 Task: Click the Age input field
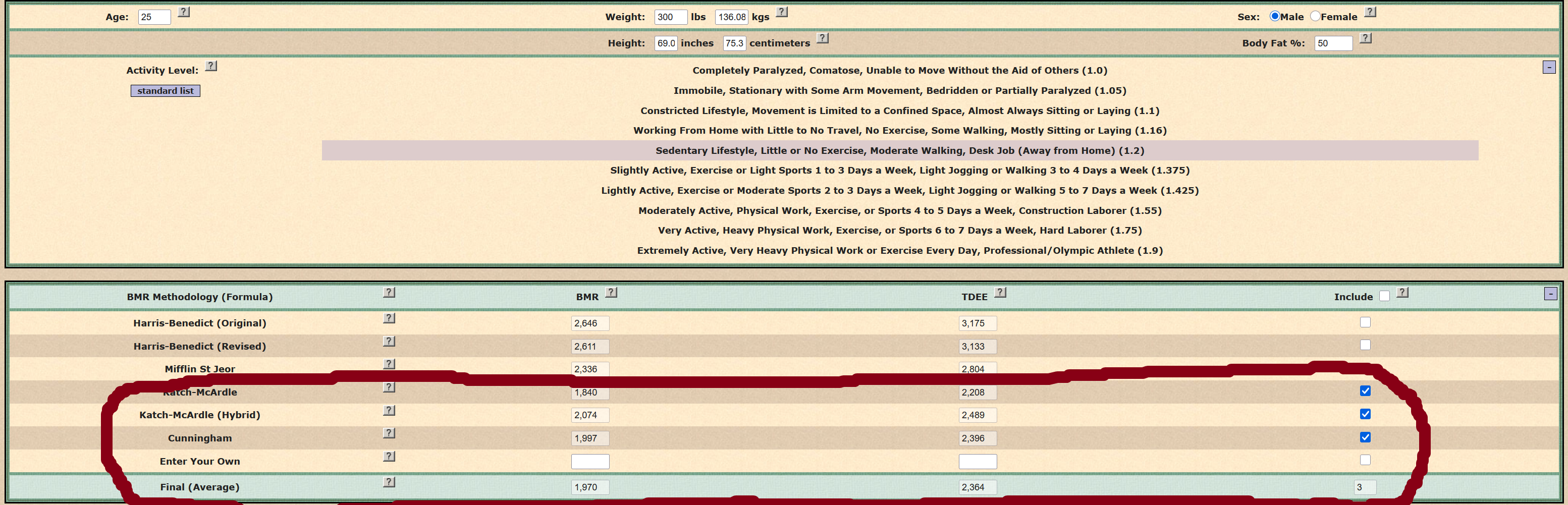point(154,17)
